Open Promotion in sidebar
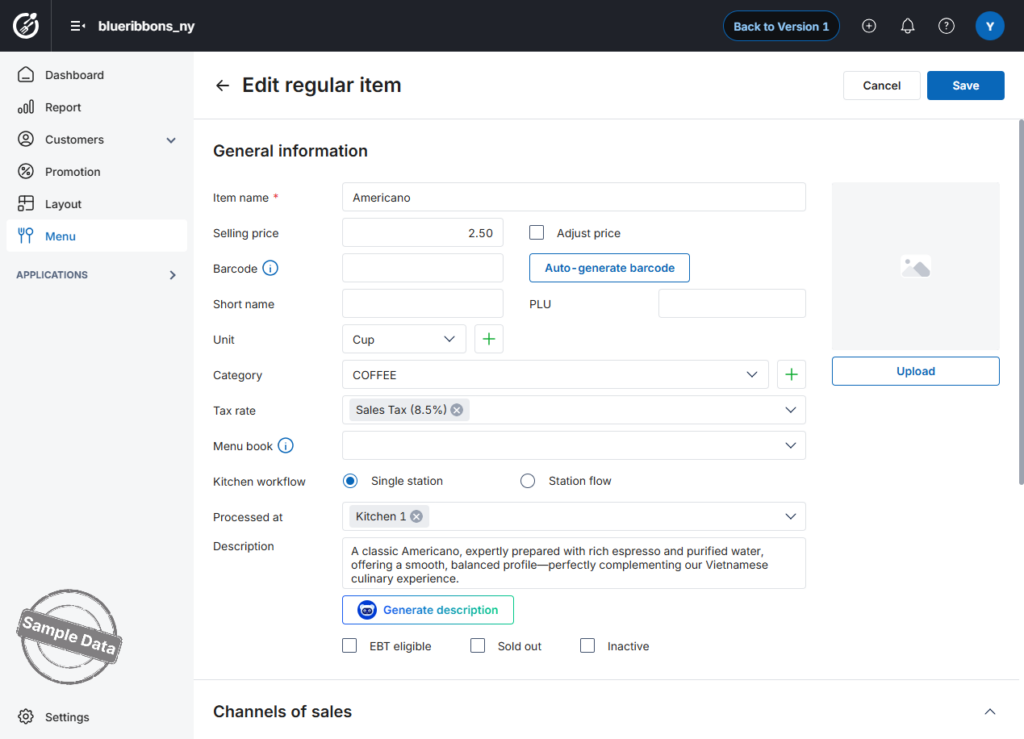 [x=97, y=172]
